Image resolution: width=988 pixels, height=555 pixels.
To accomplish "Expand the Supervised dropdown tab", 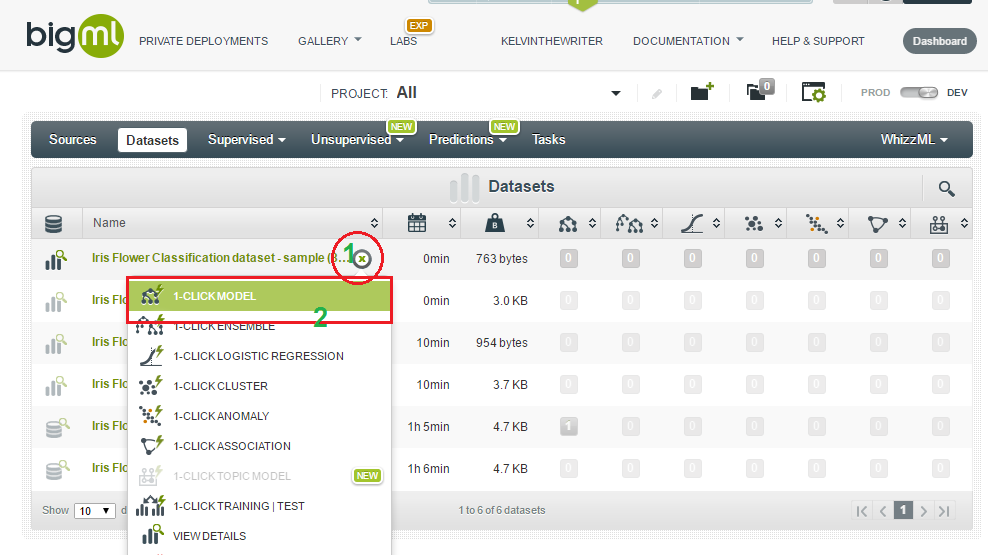I will [246, 140].
